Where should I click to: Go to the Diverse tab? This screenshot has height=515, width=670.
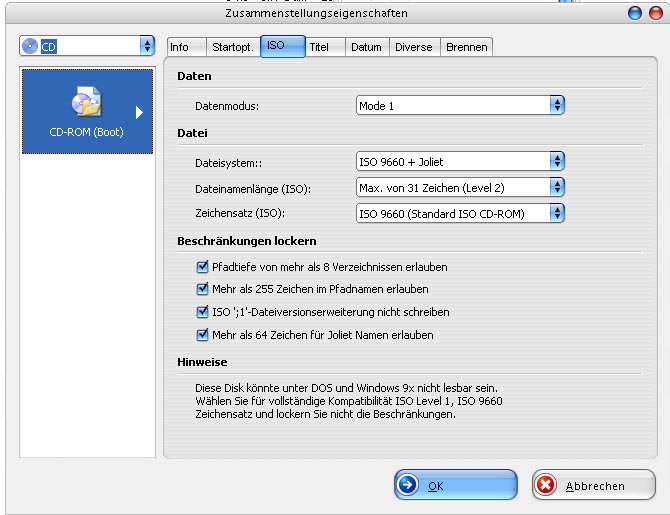pos(414,47)
